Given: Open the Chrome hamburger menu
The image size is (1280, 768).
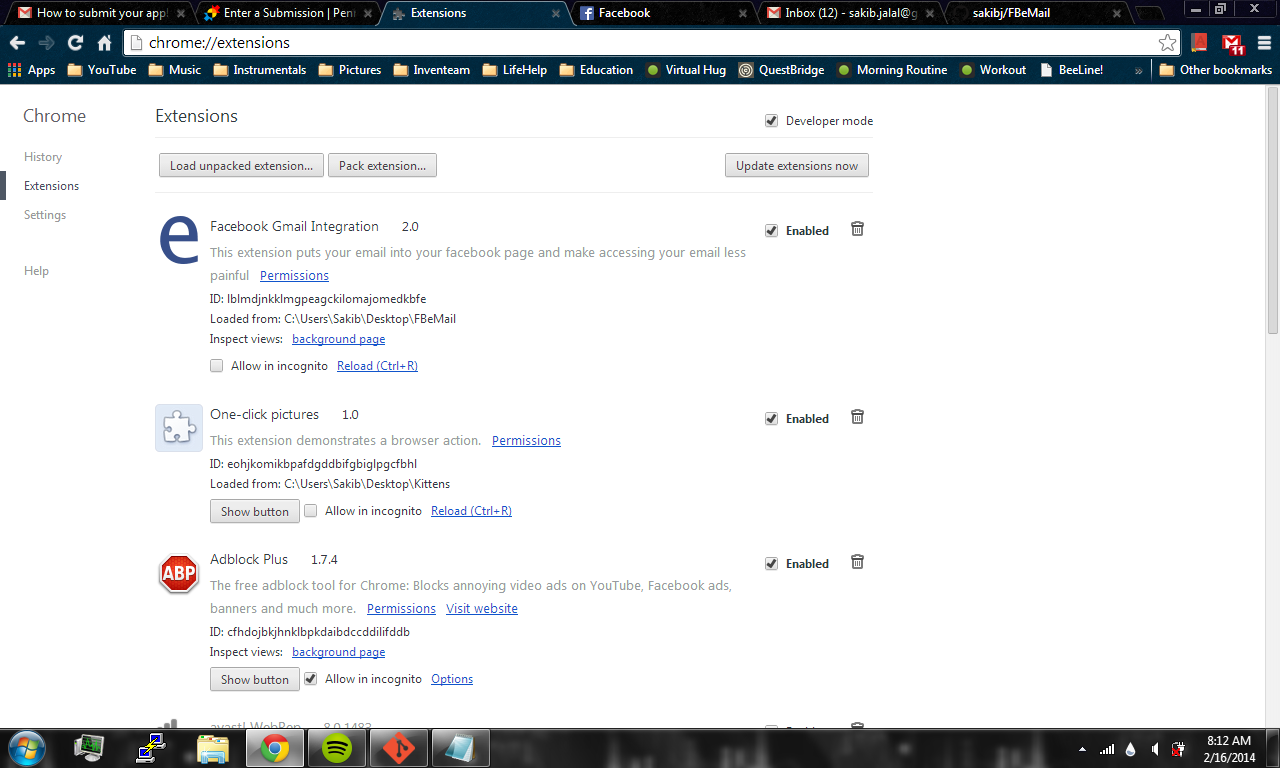Looking at the screenshot, I should [1265, 43].
